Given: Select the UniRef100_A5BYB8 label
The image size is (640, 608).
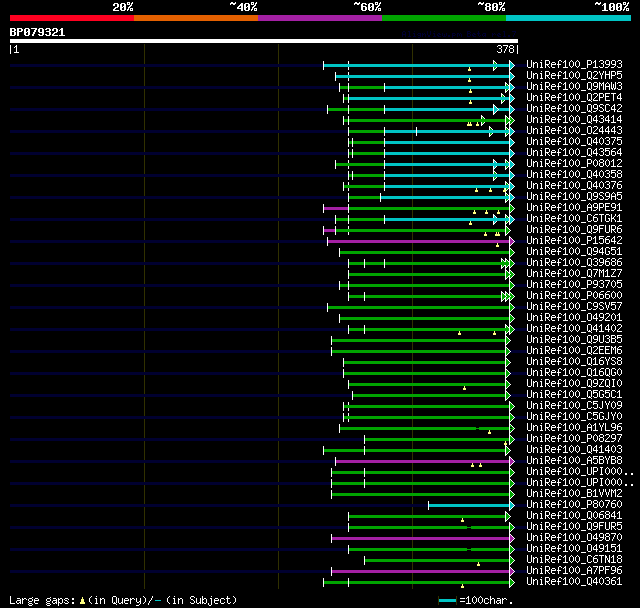Looking at the screenshot, I should coord(574,461).
